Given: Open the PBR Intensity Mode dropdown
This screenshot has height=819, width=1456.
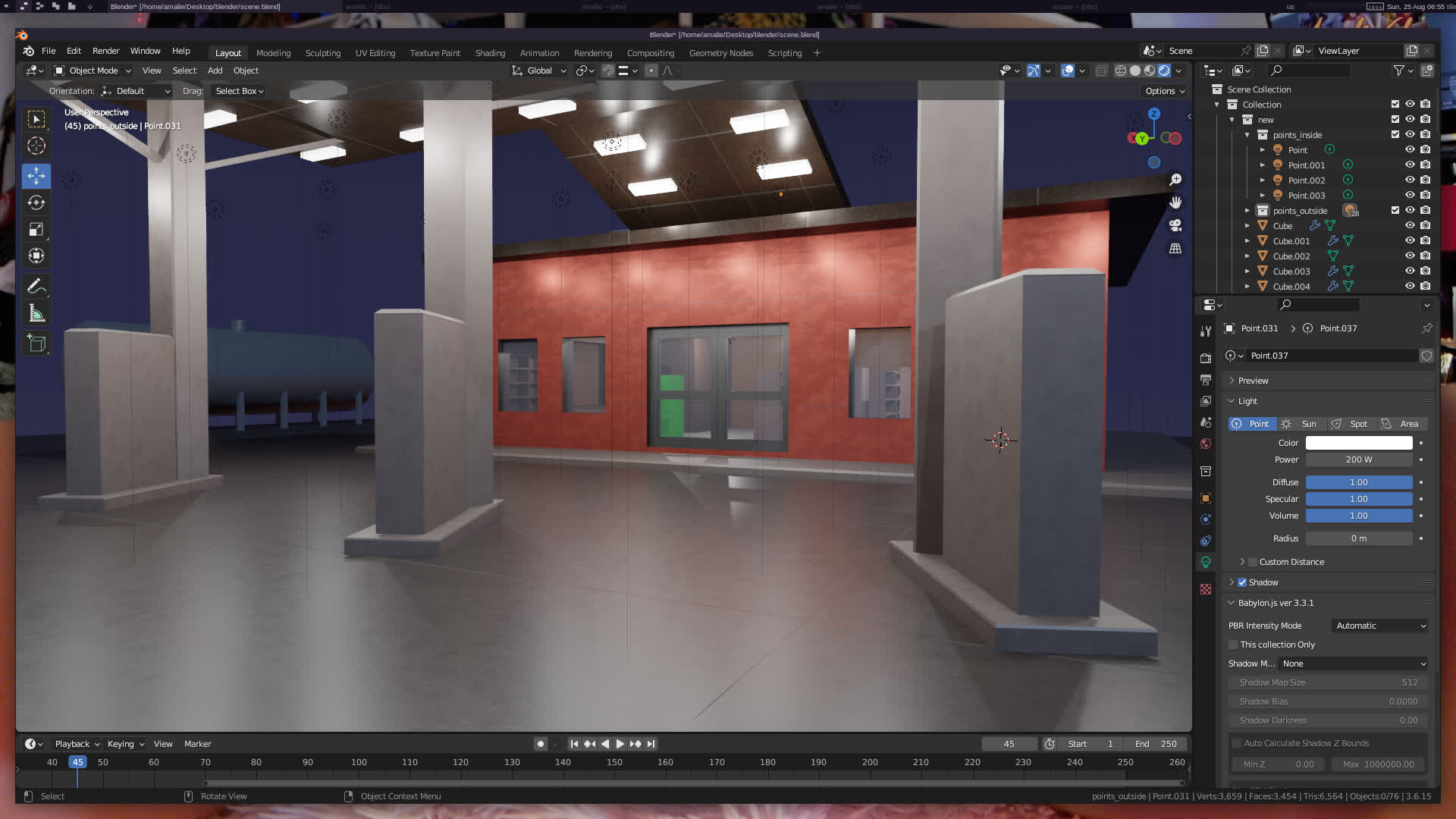Looking at the screenshot, I should [1380, 626].
